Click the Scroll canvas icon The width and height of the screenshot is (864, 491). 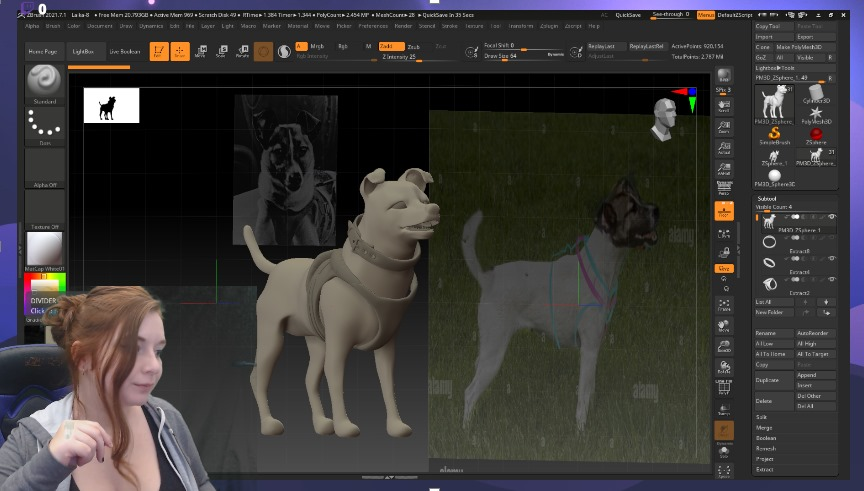pos(724,105)
